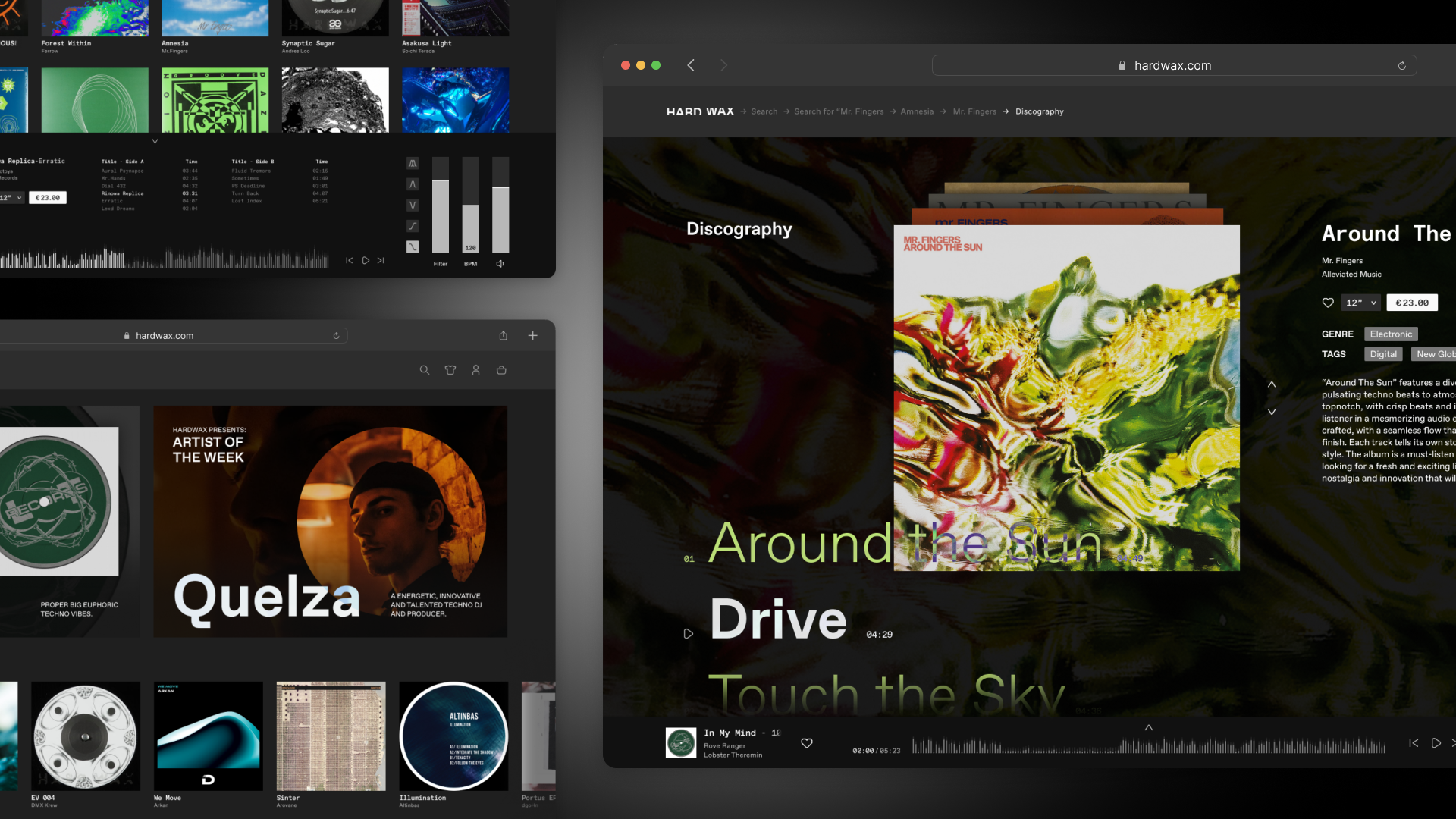
Task: Select the Digital tag
Action: [1383, 354]
